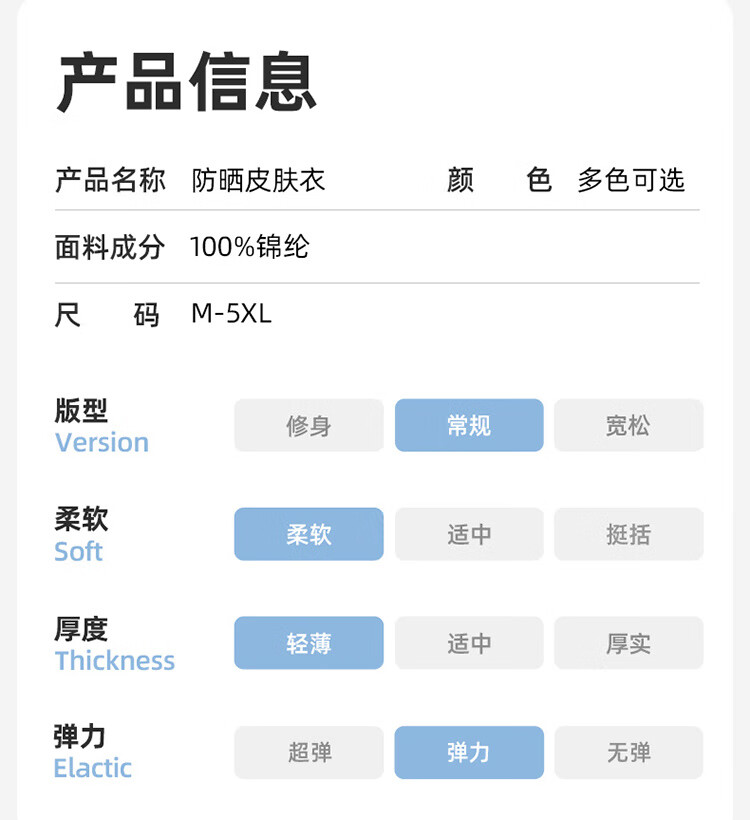
Task: Pick the 宽松 fit option
Action: pyautogui.click(x=628, y=425)
